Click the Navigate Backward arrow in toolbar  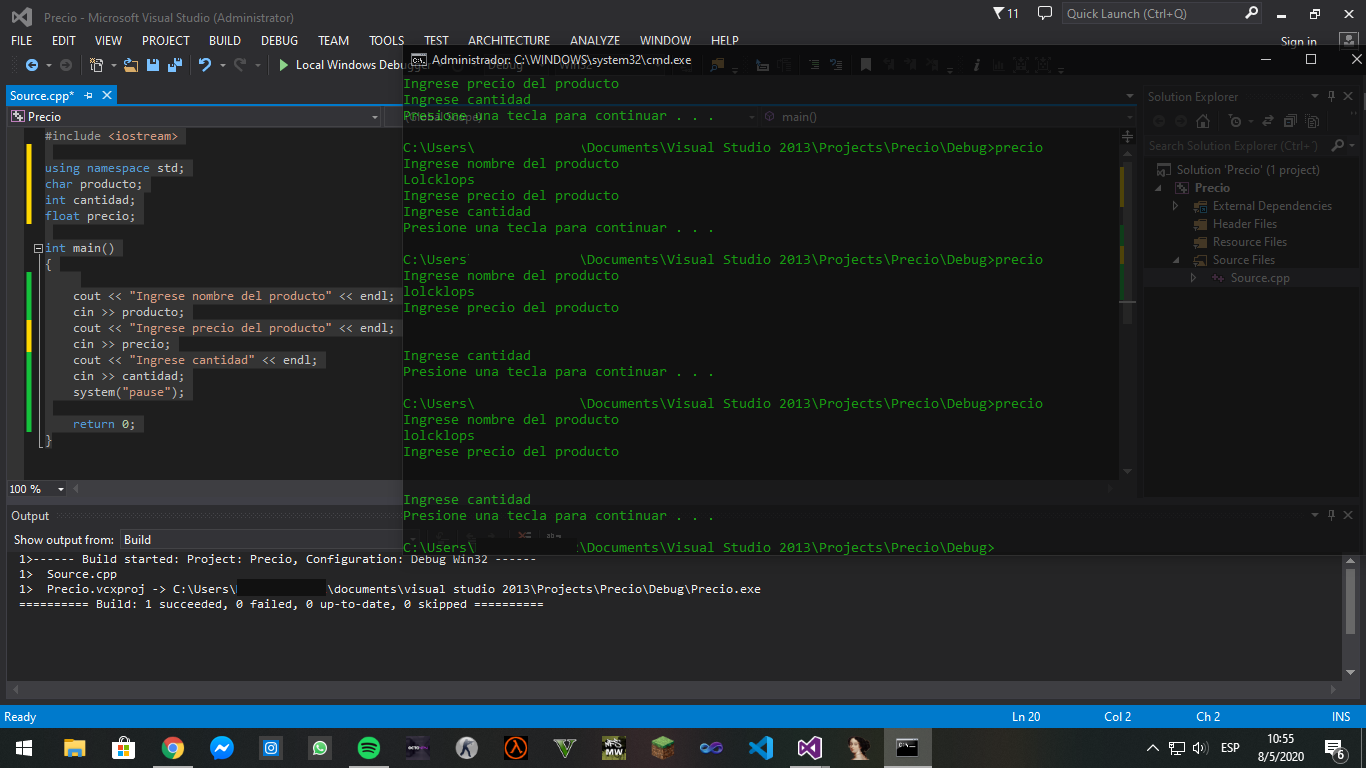pyautogui.click(x=32, y=65)
